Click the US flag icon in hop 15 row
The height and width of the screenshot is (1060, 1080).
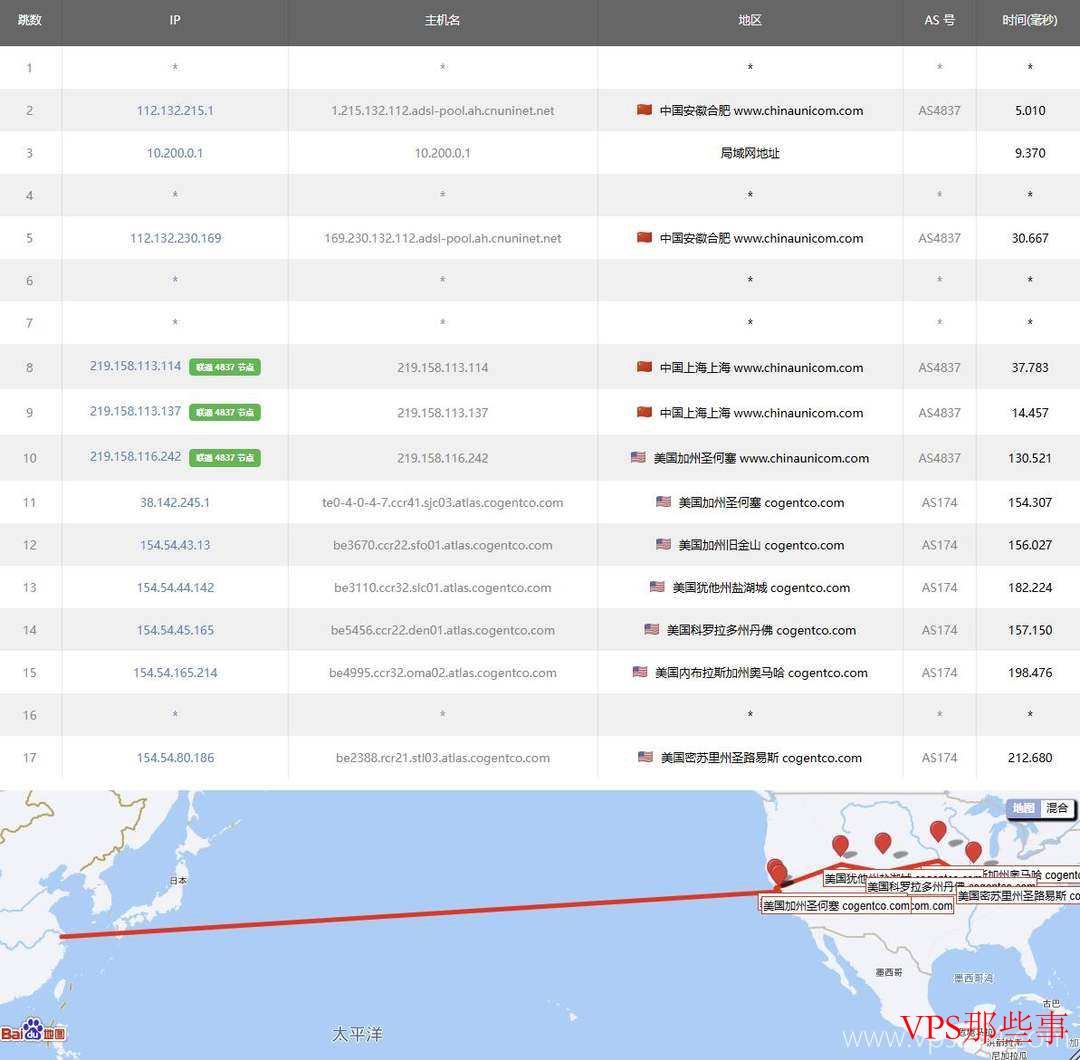[639, 672]
